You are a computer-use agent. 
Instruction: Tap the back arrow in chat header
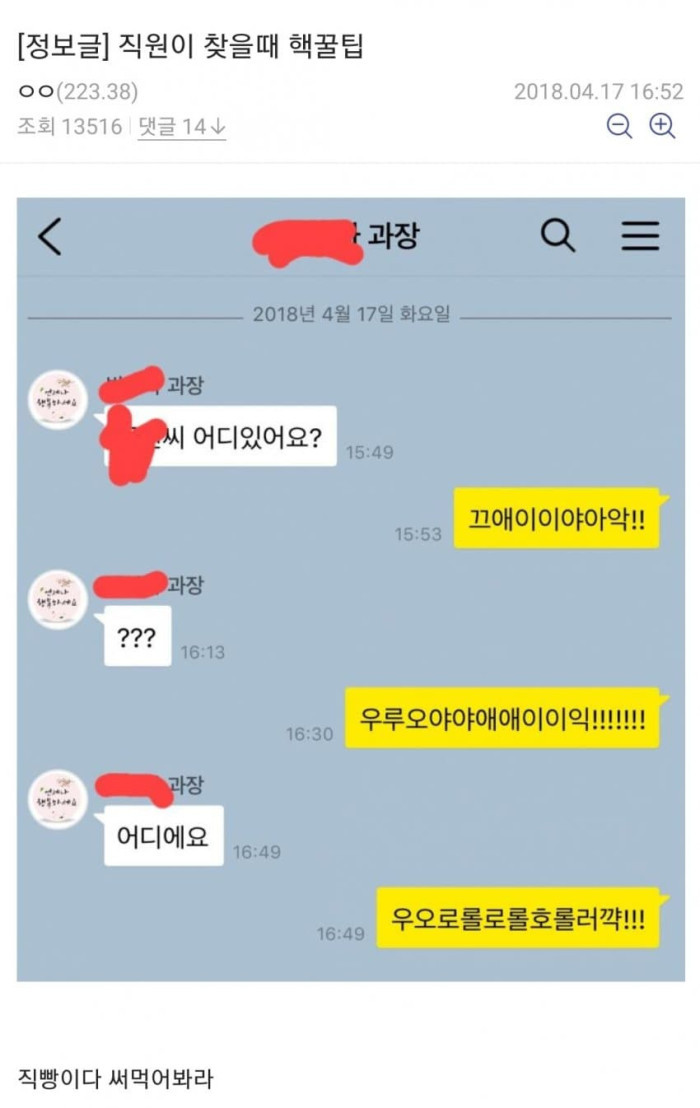point(50,236)
